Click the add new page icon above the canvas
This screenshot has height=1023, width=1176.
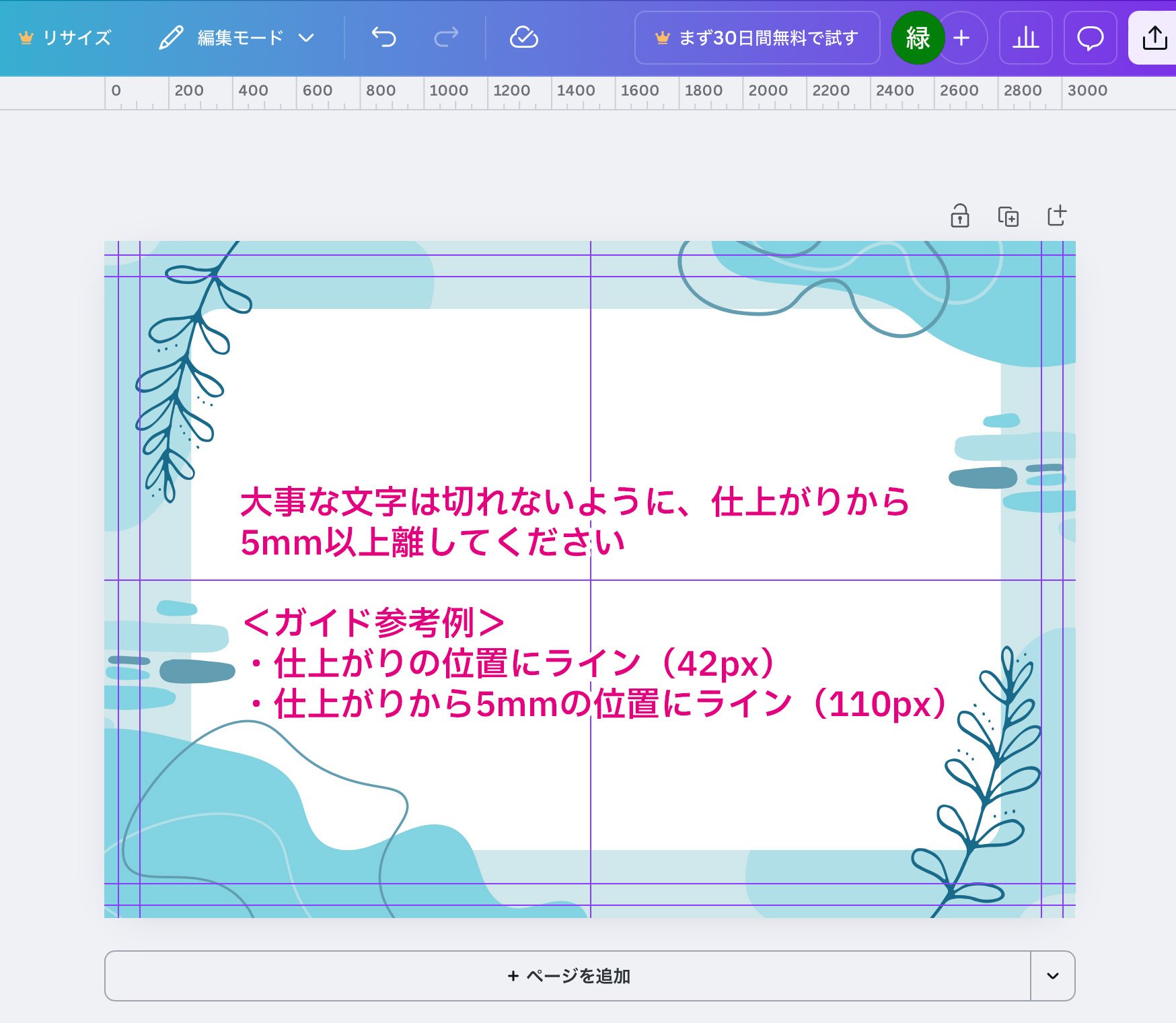pyautogui.click(x=1056, y=216)
